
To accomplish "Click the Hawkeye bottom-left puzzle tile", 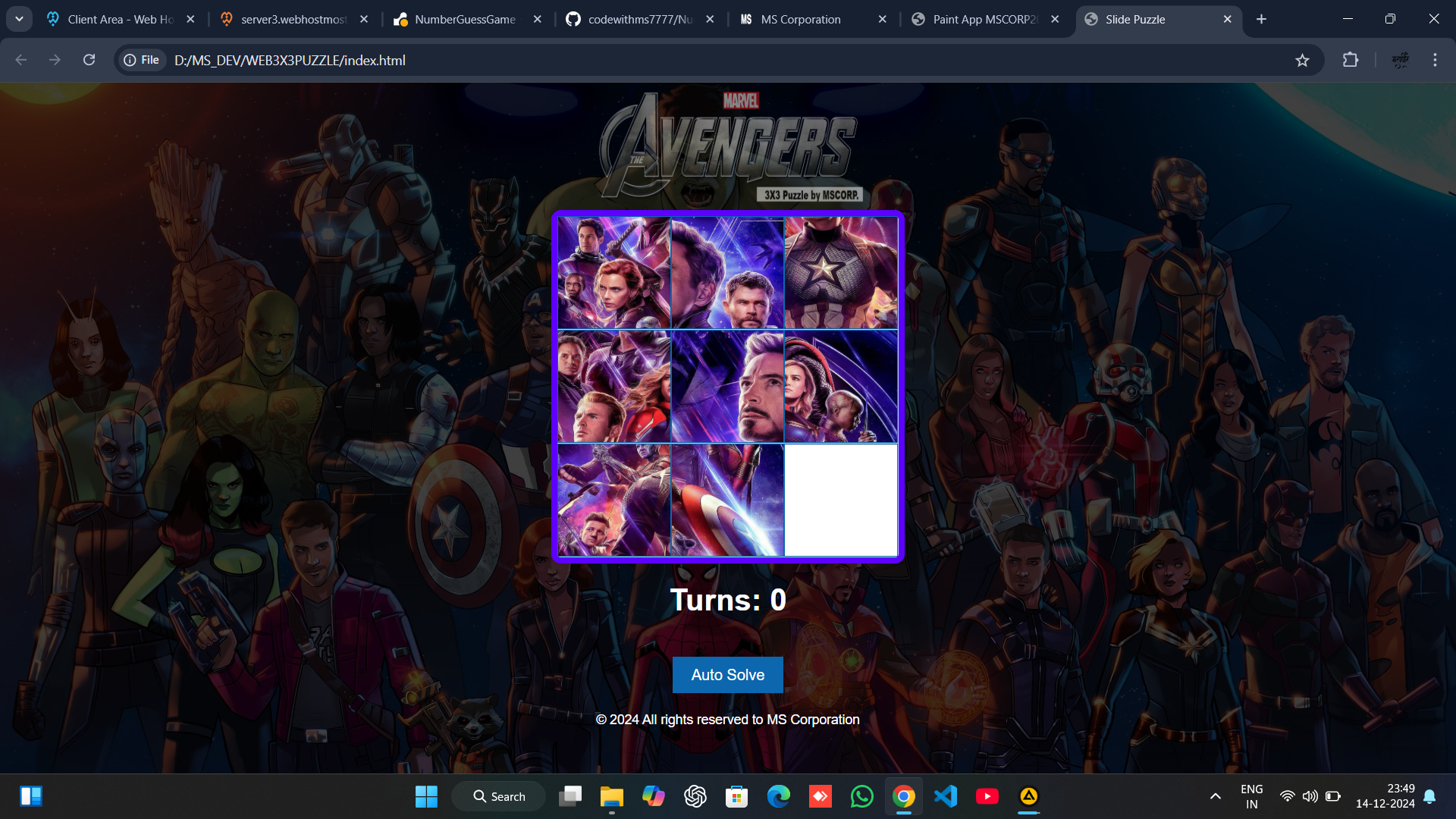I will 614,500.
